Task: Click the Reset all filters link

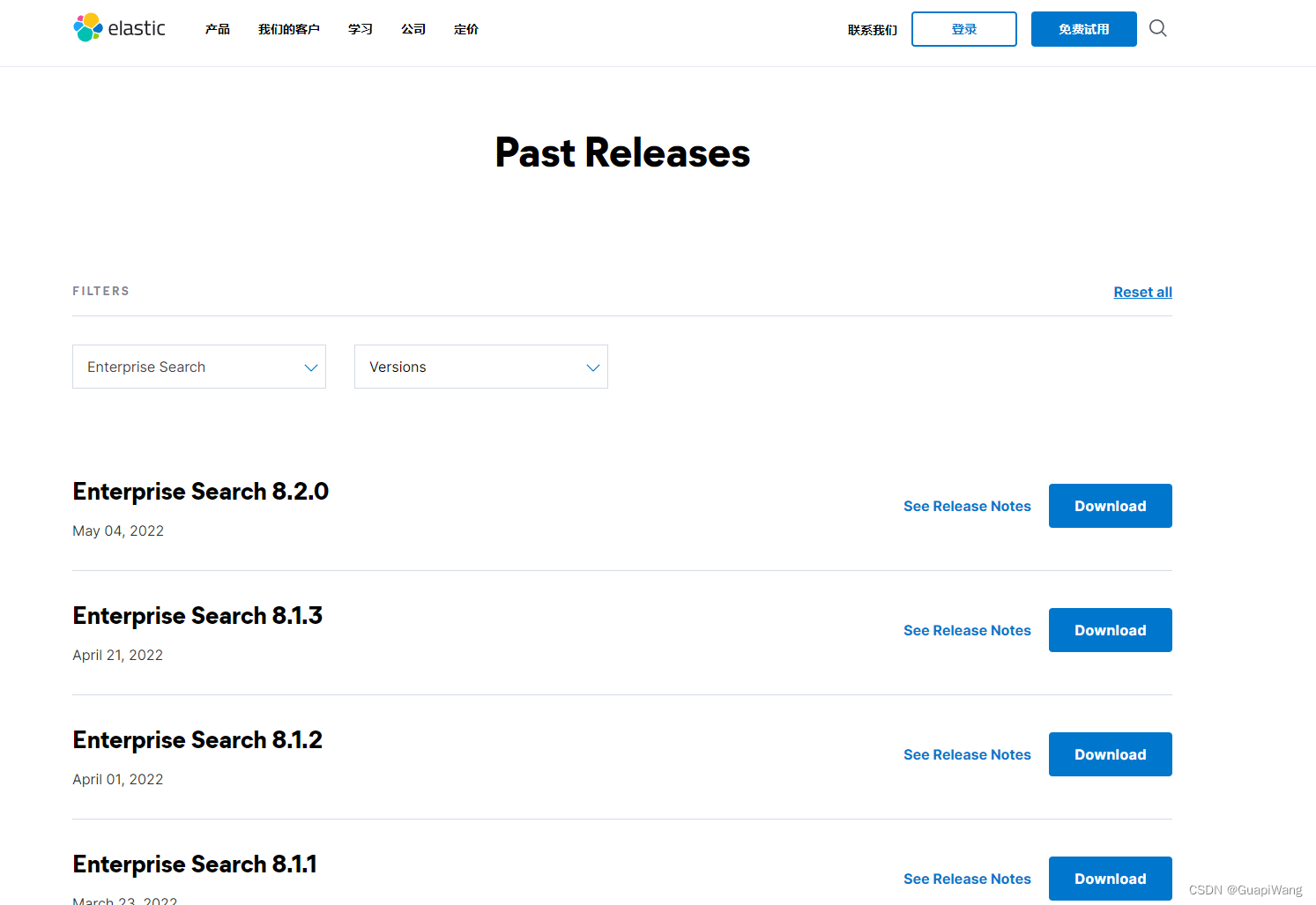Action: click(x=1142, y=292)
